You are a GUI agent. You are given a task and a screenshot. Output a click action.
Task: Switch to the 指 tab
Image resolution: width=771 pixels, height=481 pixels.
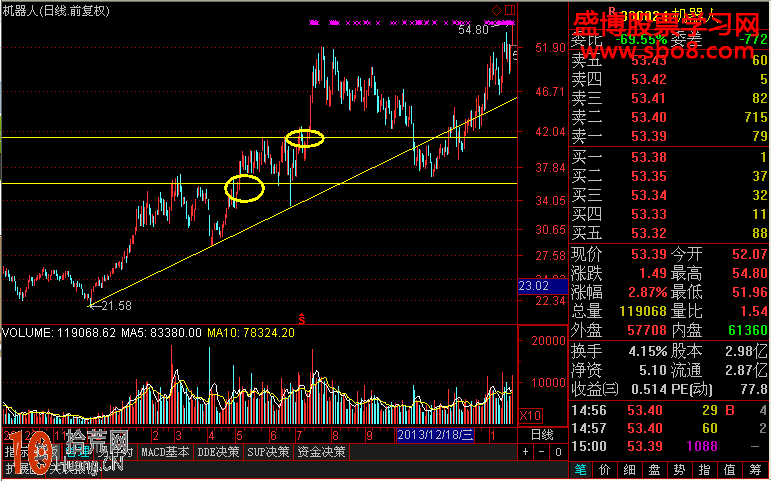pos(704,470)
